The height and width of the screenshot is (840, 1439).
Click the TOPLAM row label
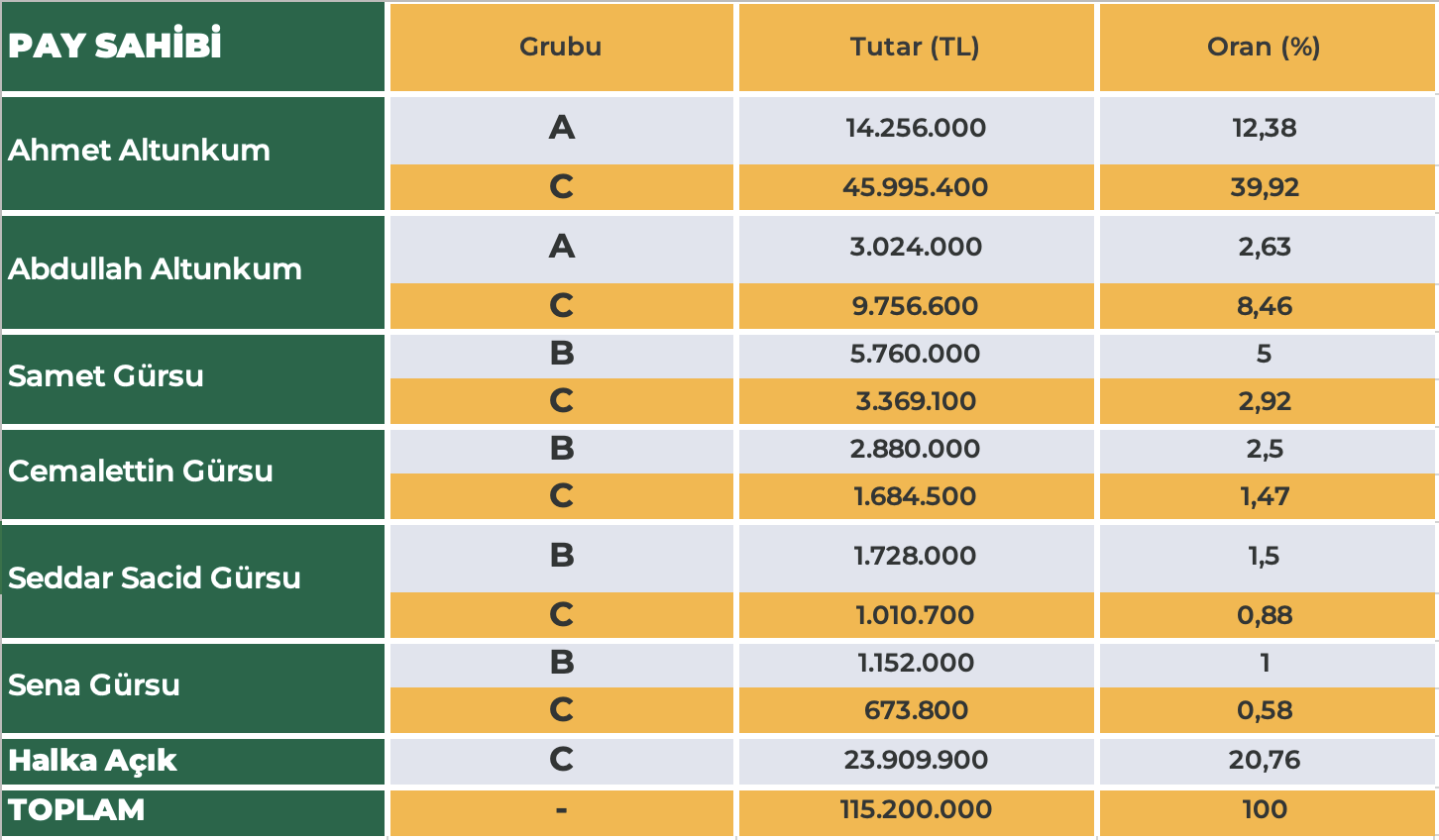193,813
